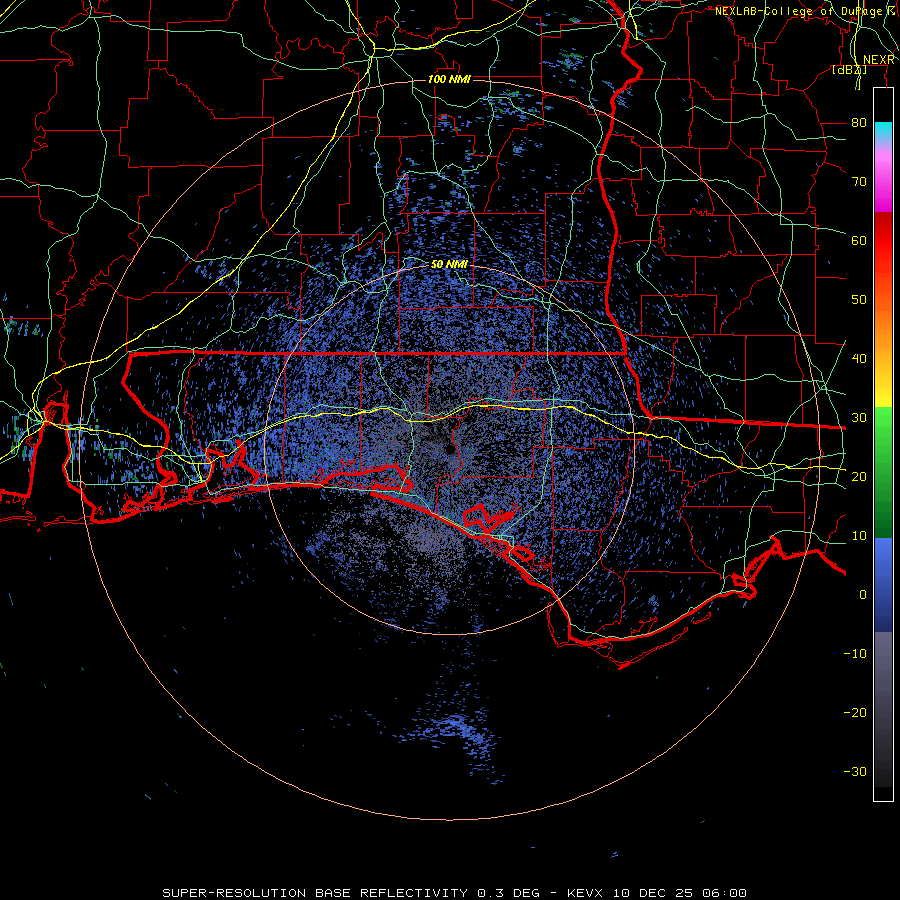The width and height of the screenshot is (900, 900).
Task: Click the -20 value on reflectivity scale
Action: click(x=855, y=712)
